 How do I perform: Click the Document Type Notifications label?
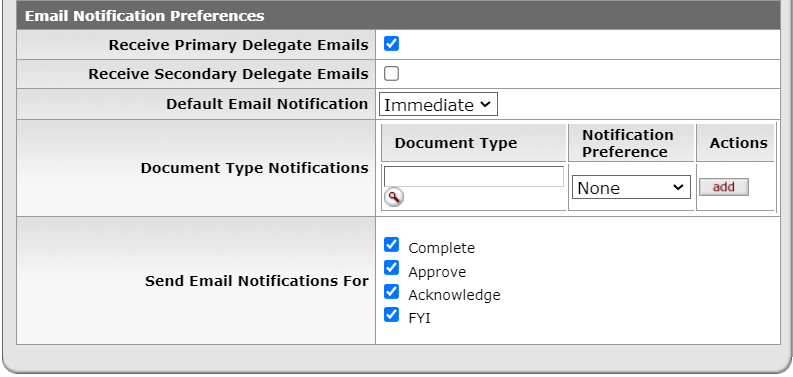(x=254, y=168)
